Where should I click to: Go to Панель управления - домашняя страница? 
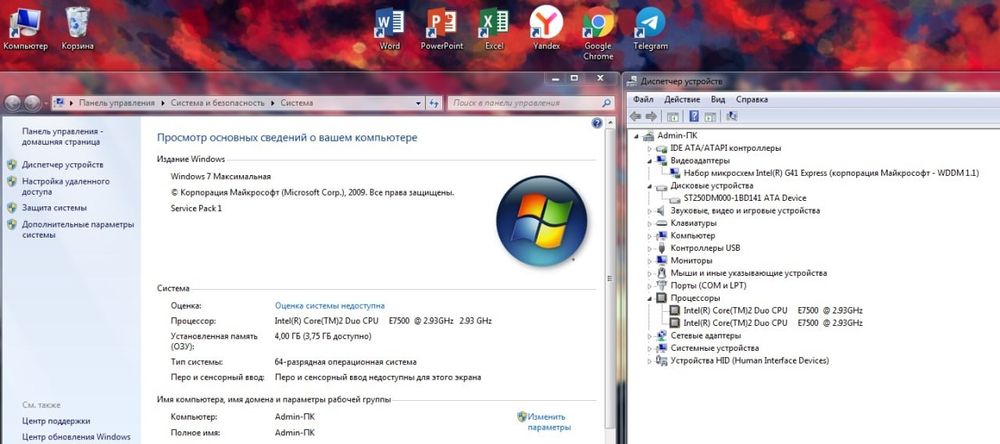(x=62, y=137)
